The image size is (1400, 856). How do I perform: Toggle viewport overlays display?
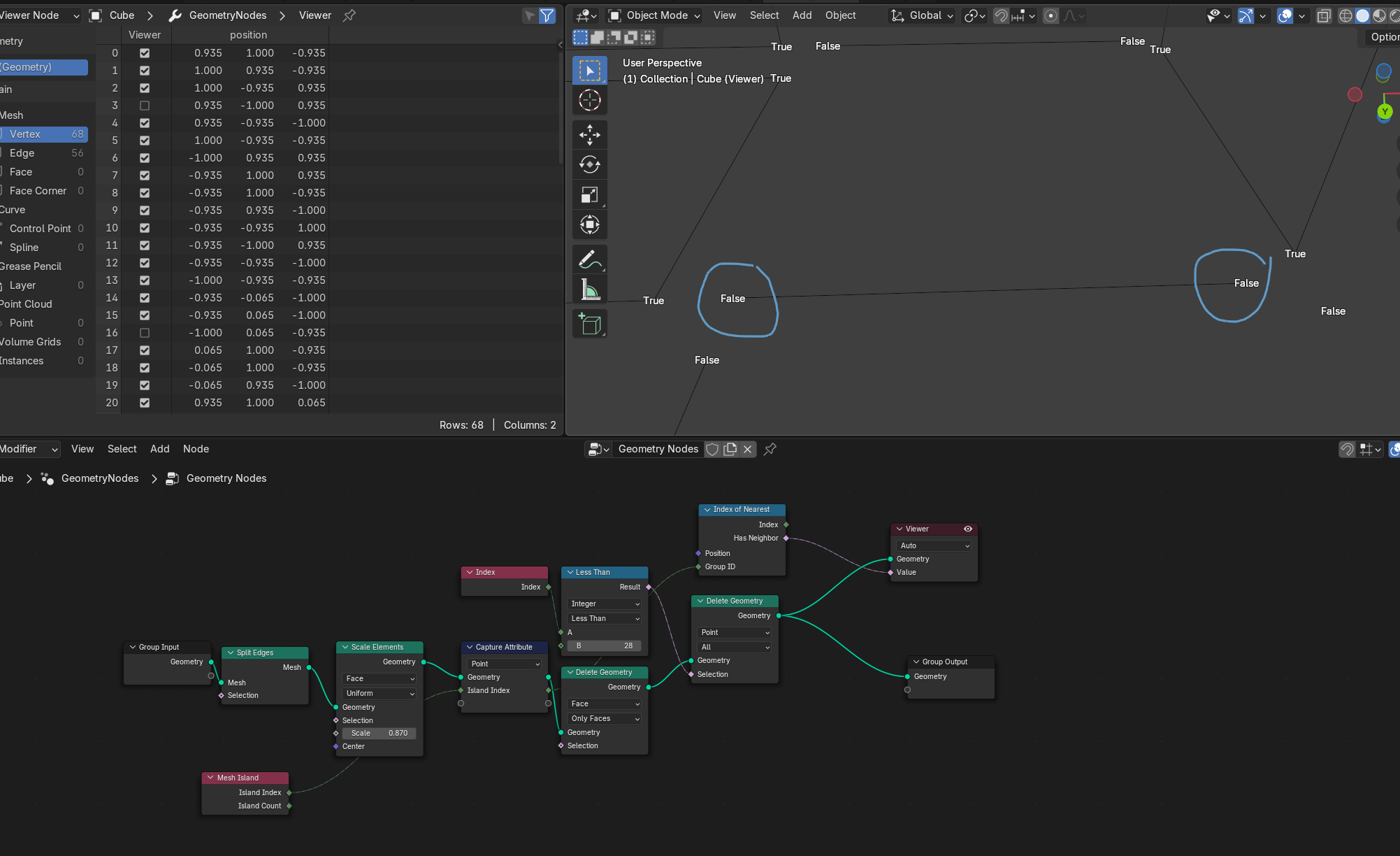click(1285, 15)
